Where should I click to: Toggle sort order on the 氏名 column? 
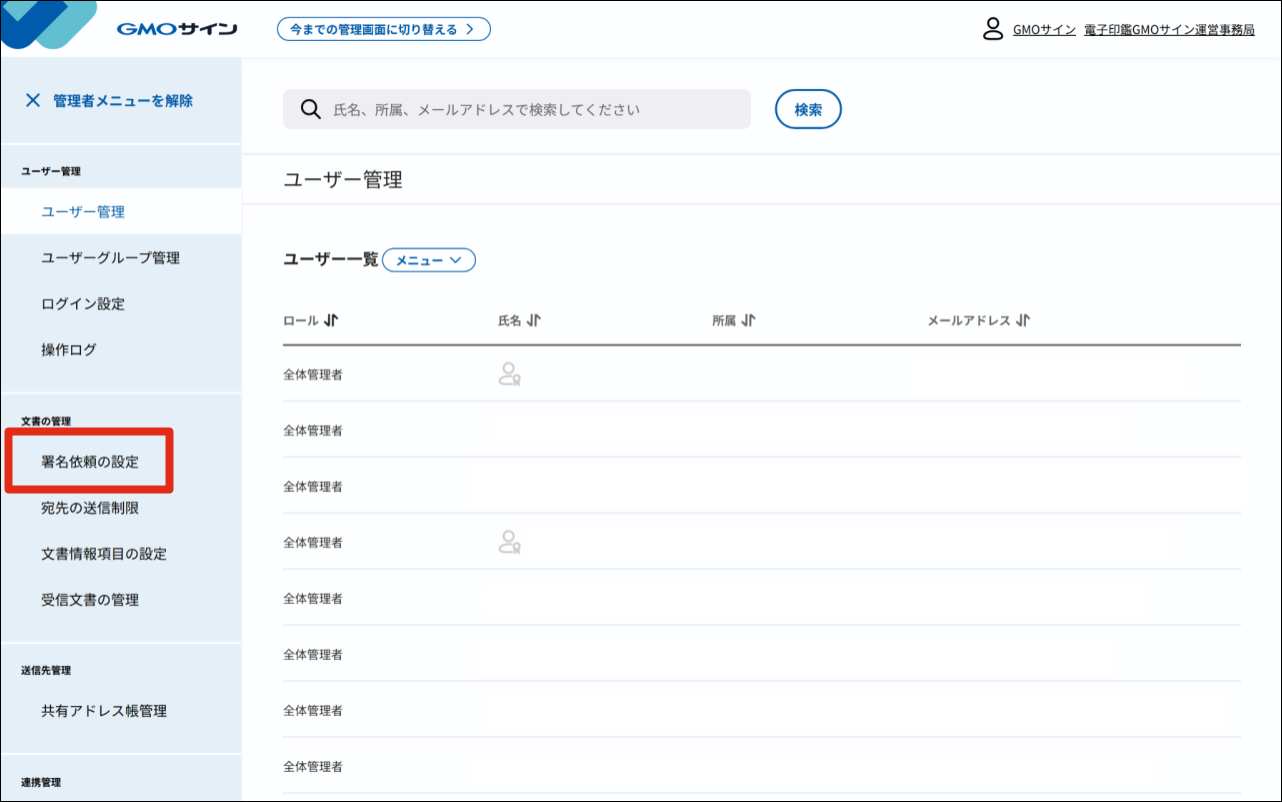534,320
